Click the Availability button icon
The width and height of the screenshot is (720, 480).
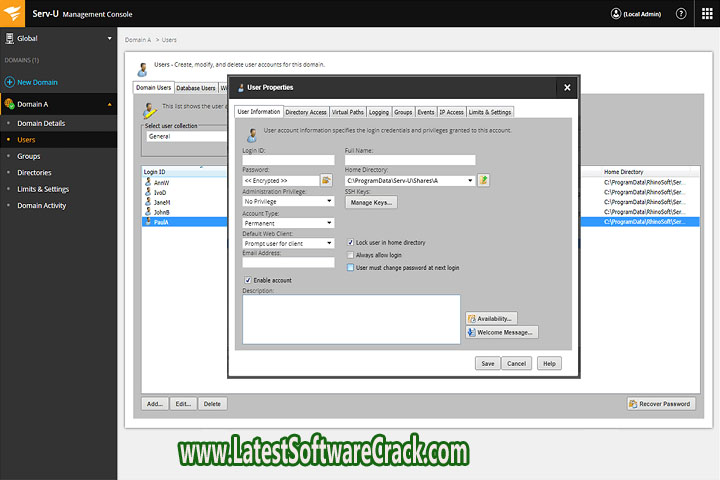tap(472, 318)
